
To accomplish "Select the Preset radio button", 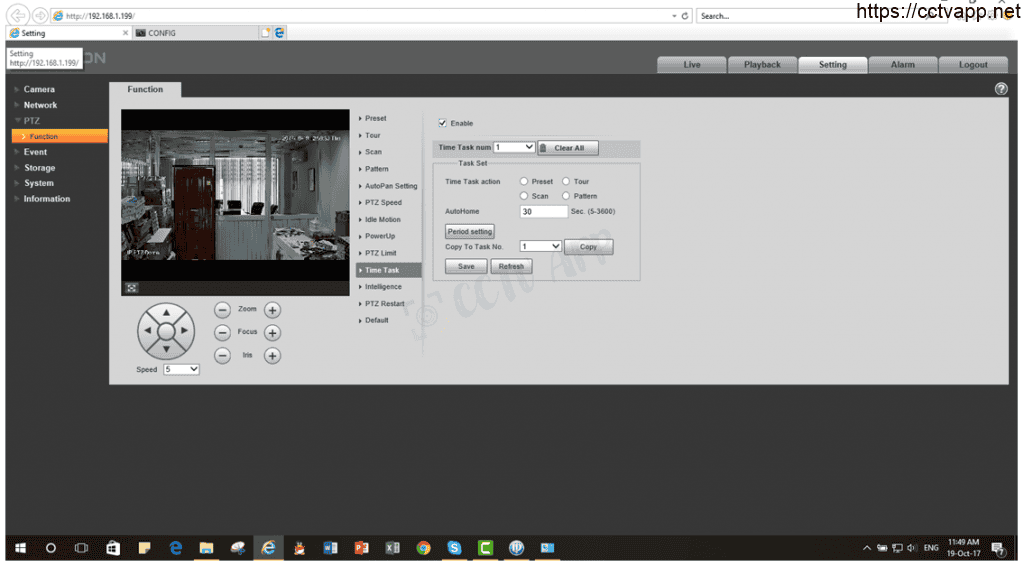I will tap(524, 181).
